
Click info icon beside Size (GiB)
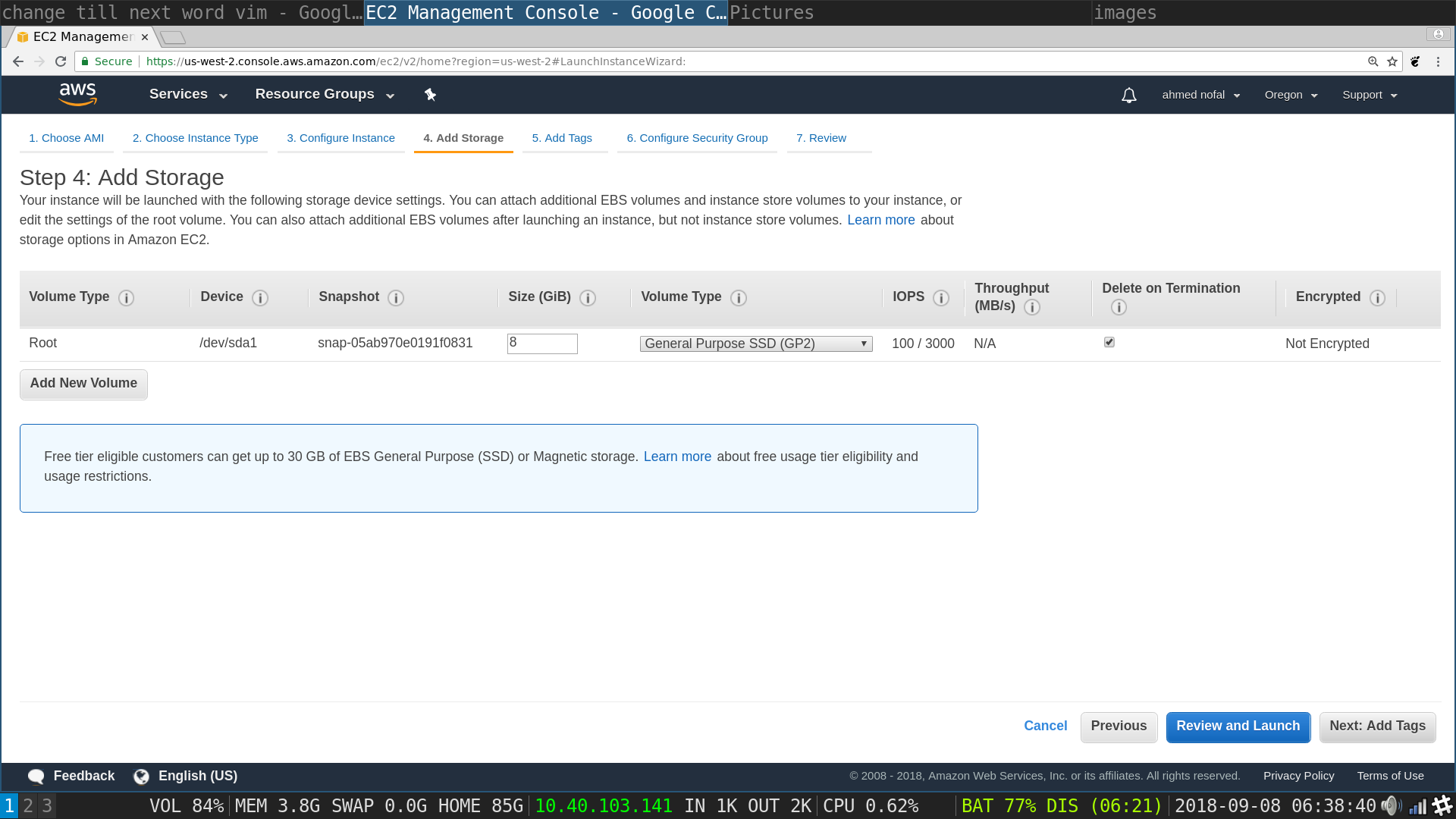click(x=588, y=298)
